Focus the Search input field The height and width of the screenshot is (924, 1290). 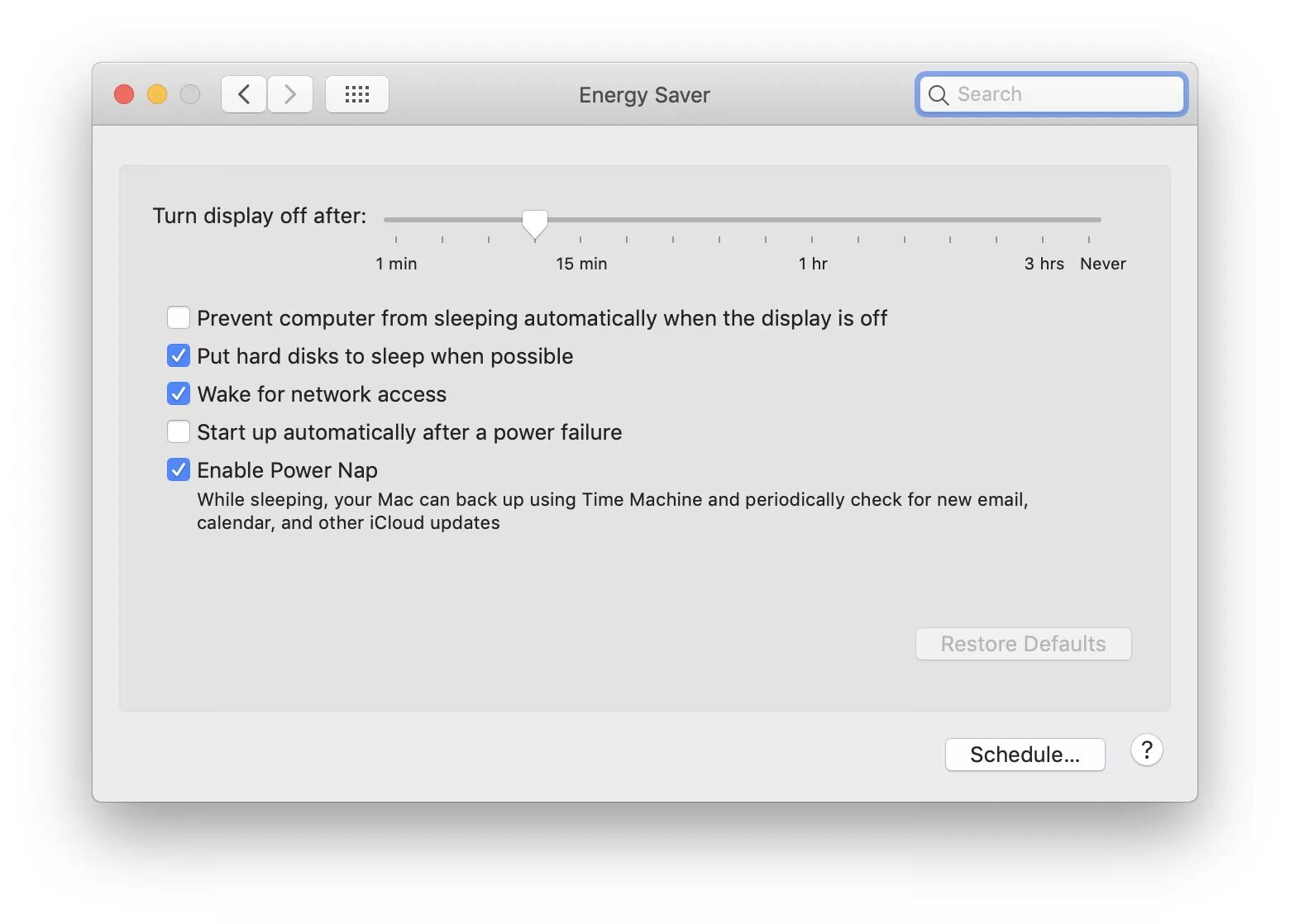click(1052, 94)
